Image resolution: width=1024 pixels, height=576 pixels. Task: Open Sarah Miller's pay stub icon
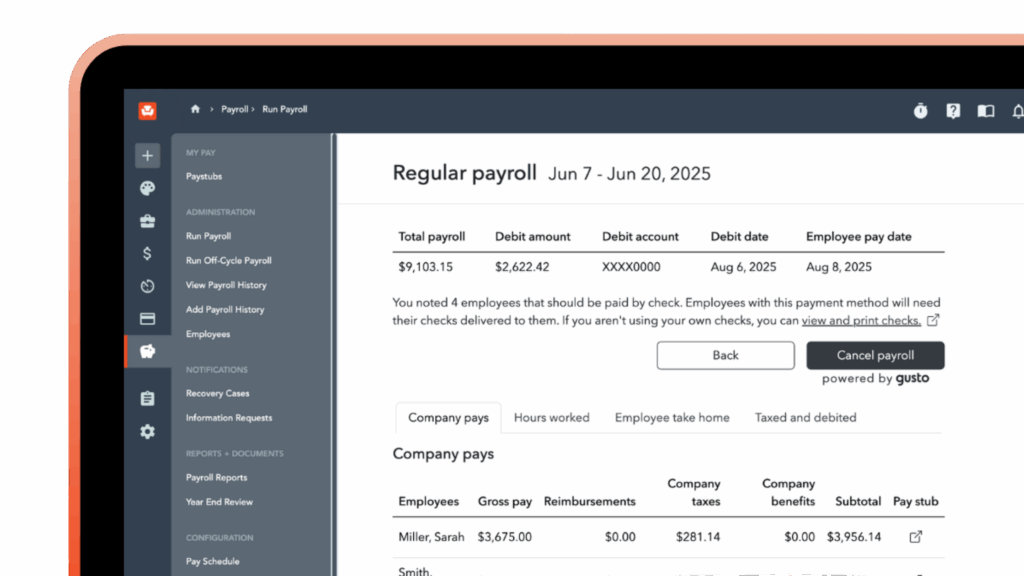[914, 536]
